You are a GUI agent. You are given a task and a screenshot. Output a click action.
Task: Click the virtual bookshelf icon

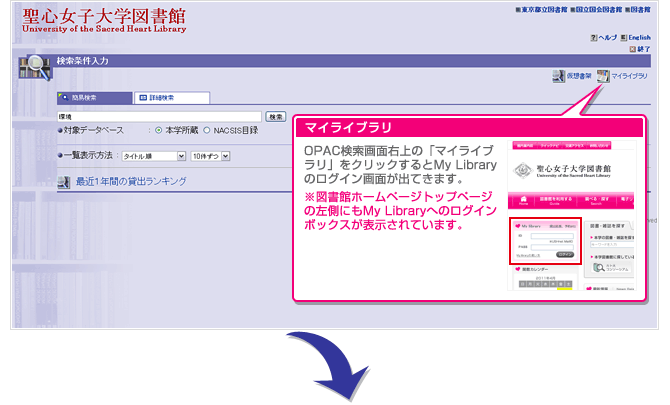coord(558,76)
